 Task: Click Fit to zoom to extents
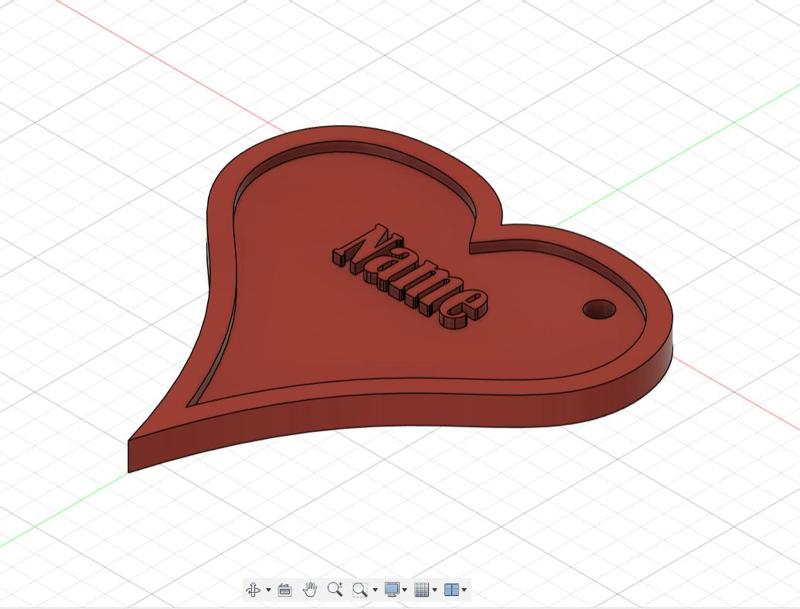click(360, 590)
